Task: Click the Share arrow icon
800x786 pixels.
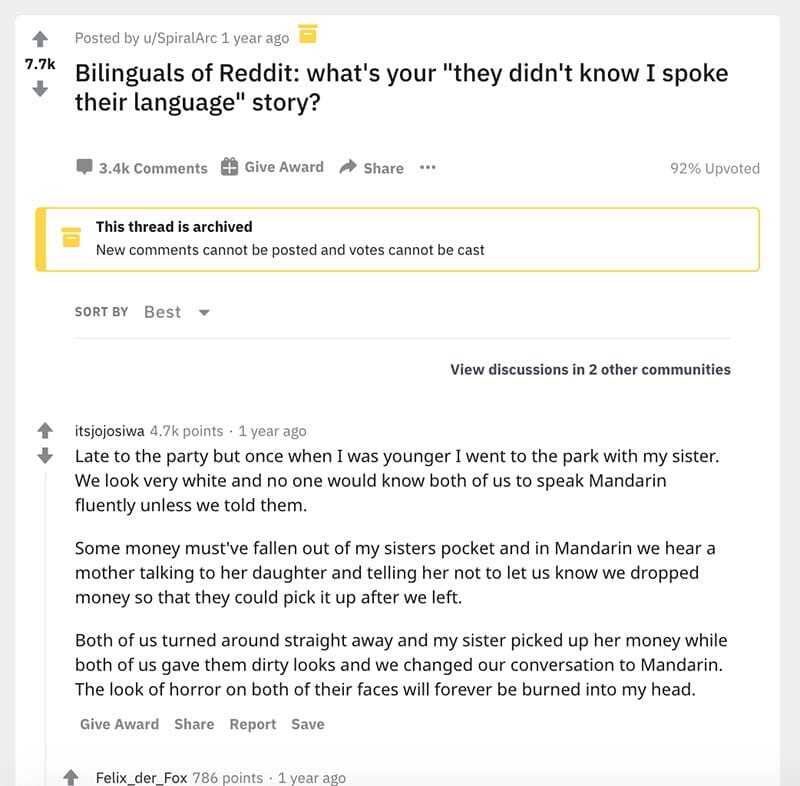Action: [x=348, y=166]
